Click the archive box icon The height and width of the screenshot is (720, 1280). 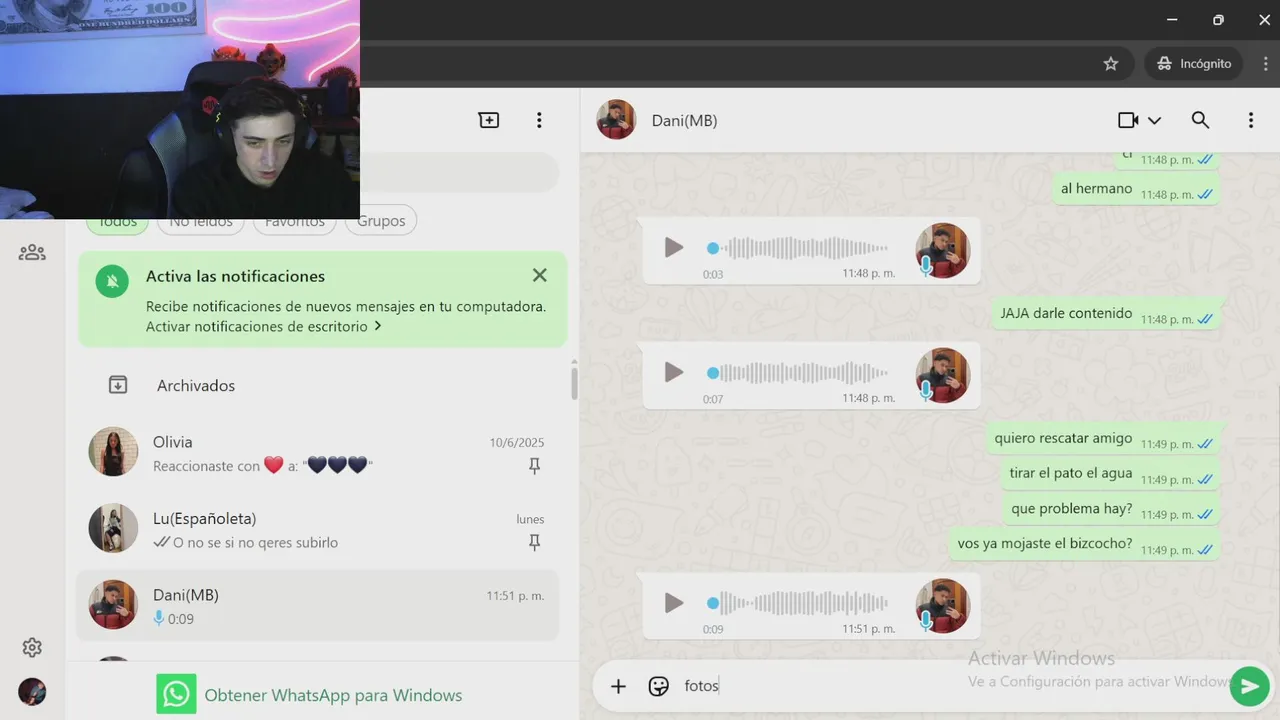[x=118, y=385]
